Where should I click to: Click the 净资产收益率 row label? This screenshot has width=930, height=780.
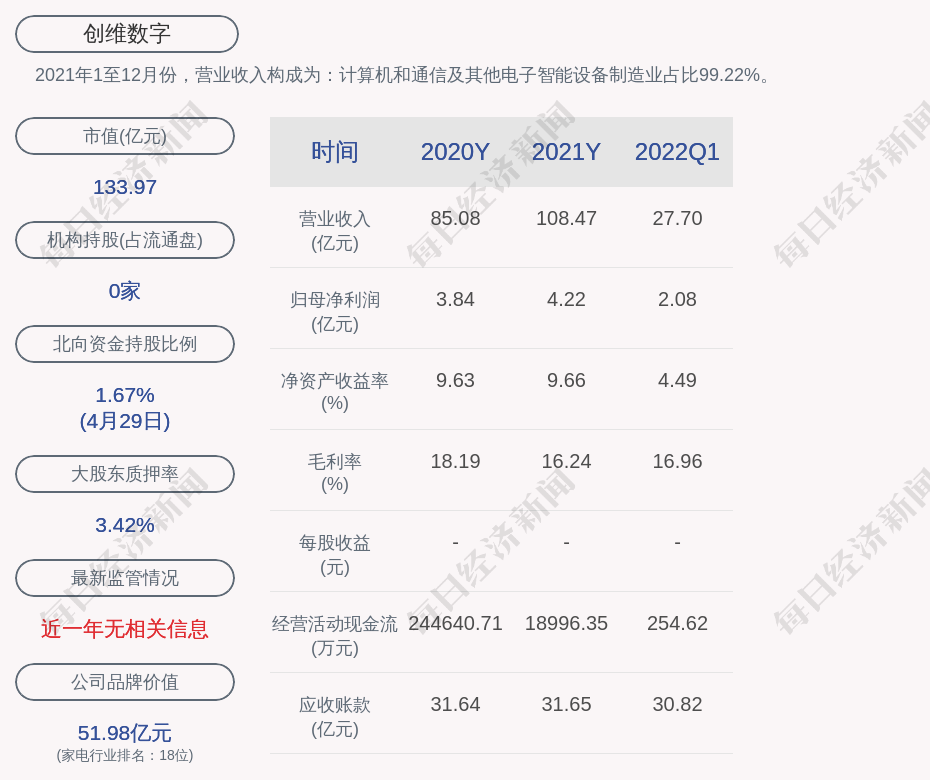pos(335,392)
